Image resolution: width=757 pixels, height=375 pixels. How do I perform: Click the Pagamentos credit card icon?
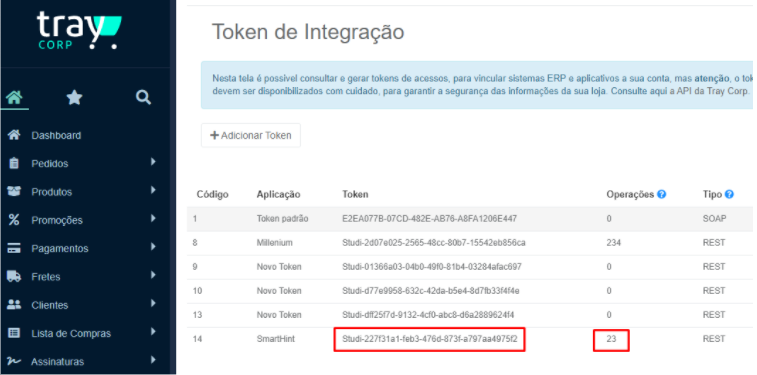[14, 248]
